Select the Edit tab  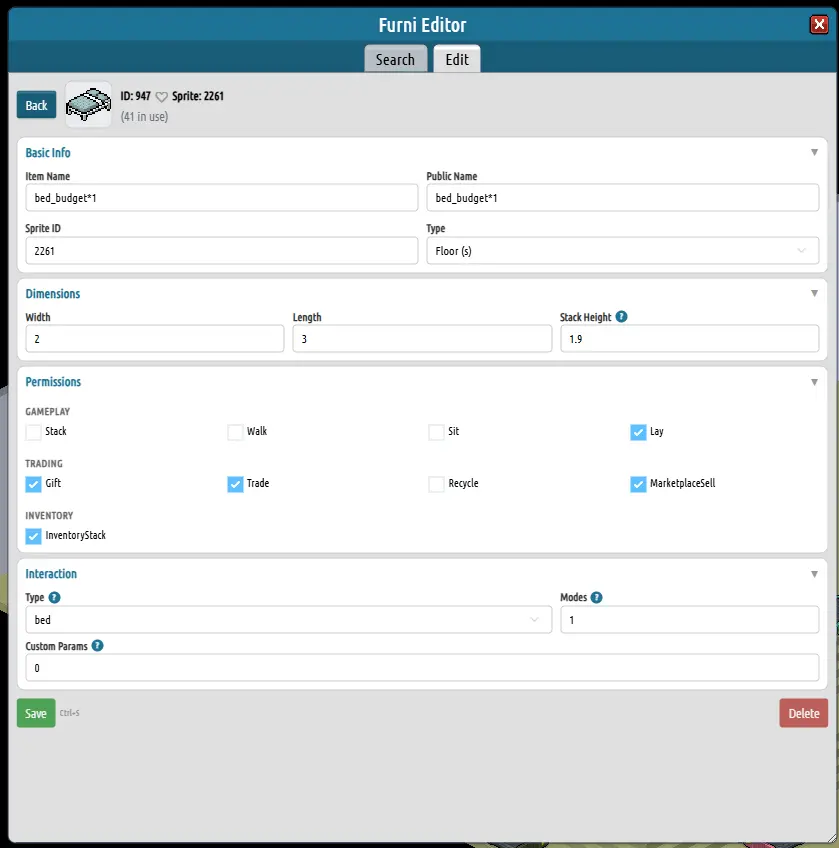tap(457, 59)
